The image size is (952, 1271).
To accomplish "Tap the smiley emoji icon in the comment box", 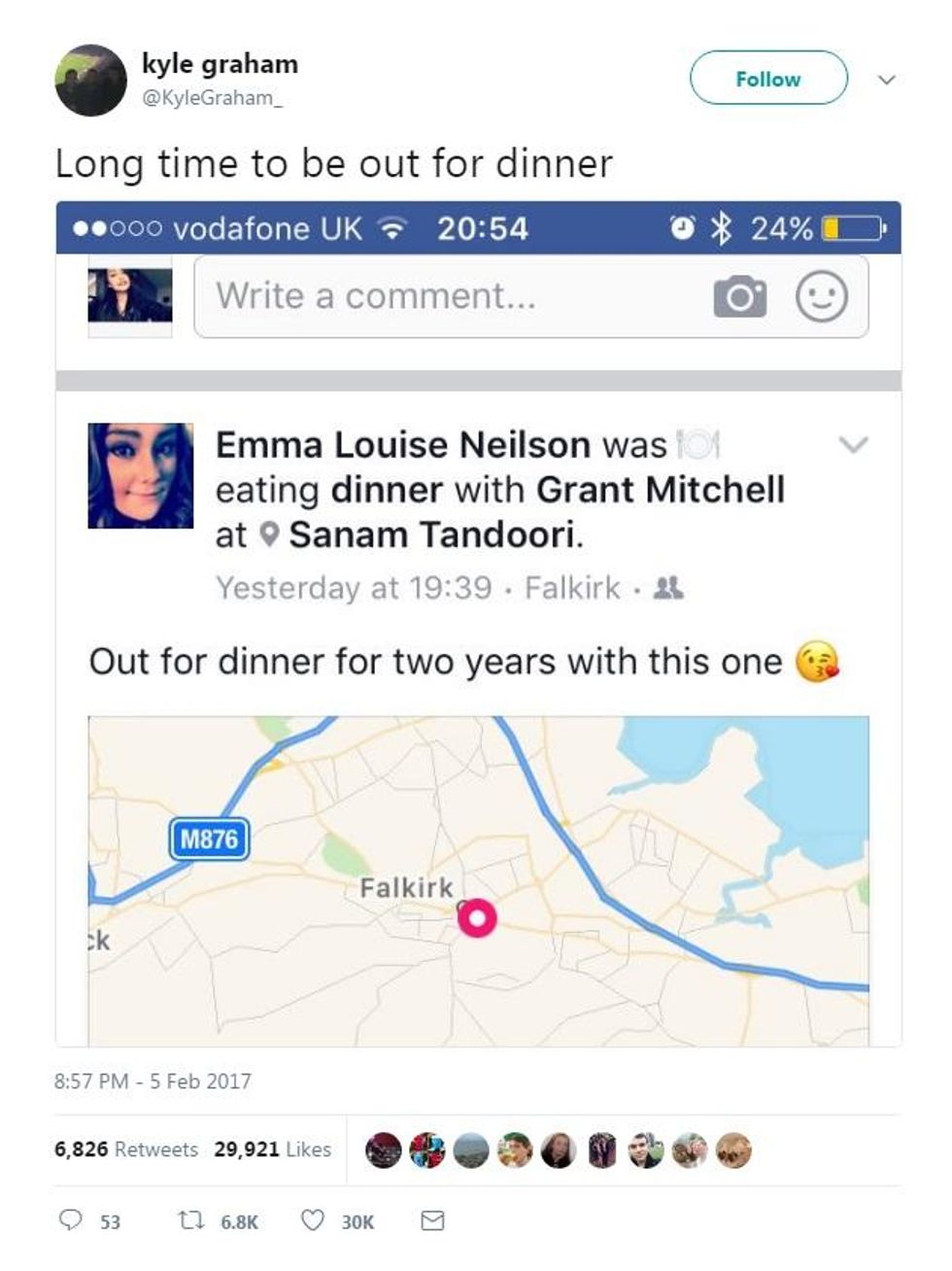I will point(822,296).
